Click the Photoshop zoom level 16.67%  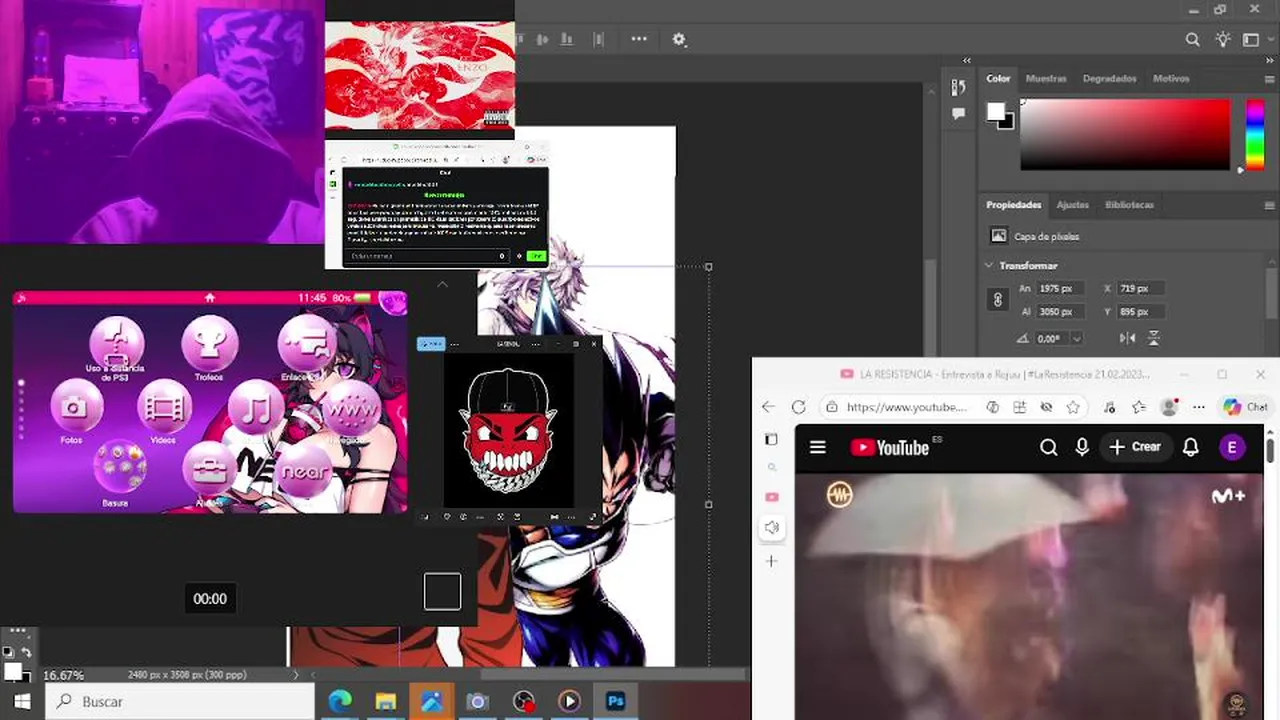click(63, 675)
